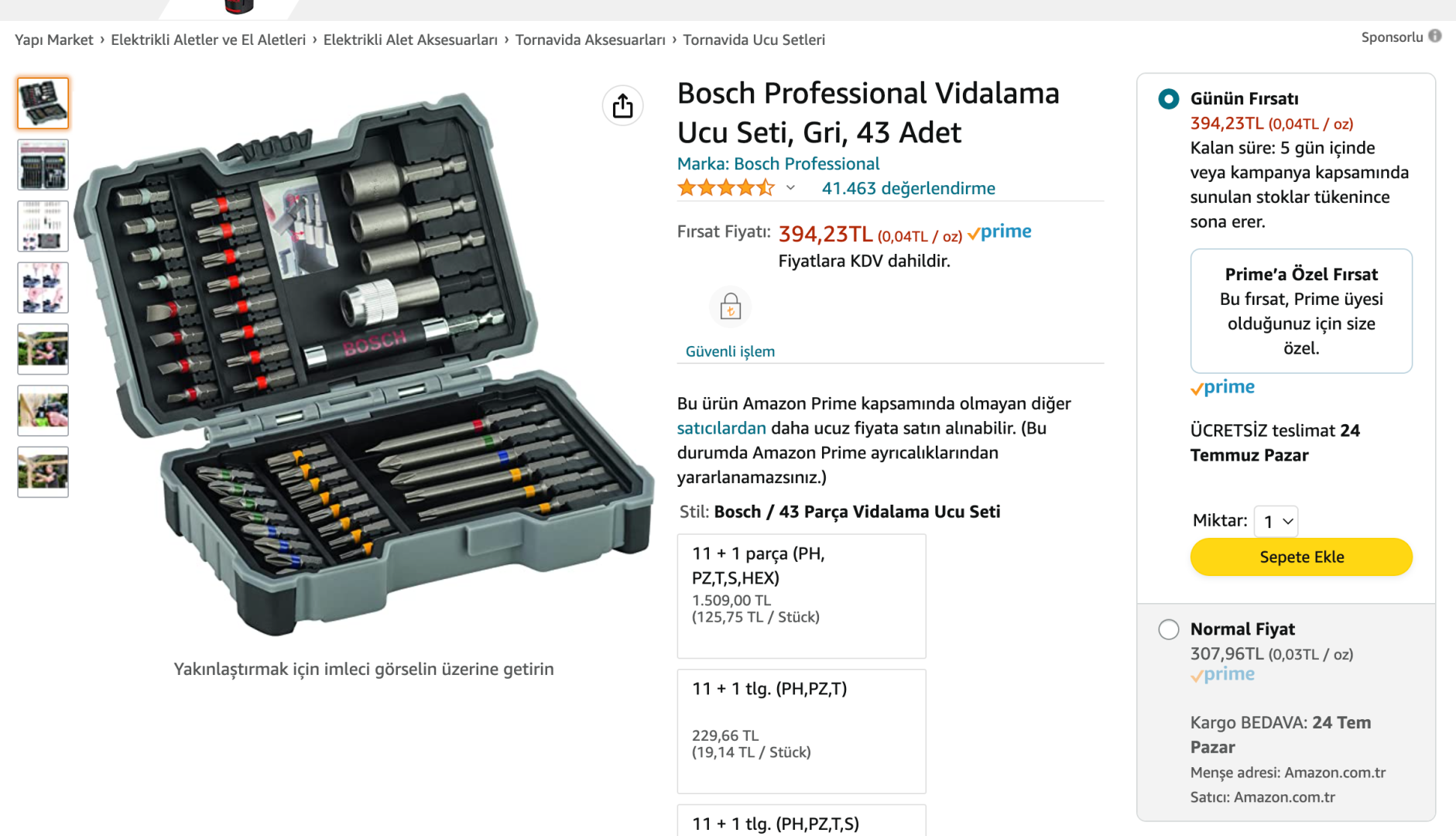Expand the star rating breakdown chevron
1456x836 pixels.
pyautogui.click(x=790, y=188)
